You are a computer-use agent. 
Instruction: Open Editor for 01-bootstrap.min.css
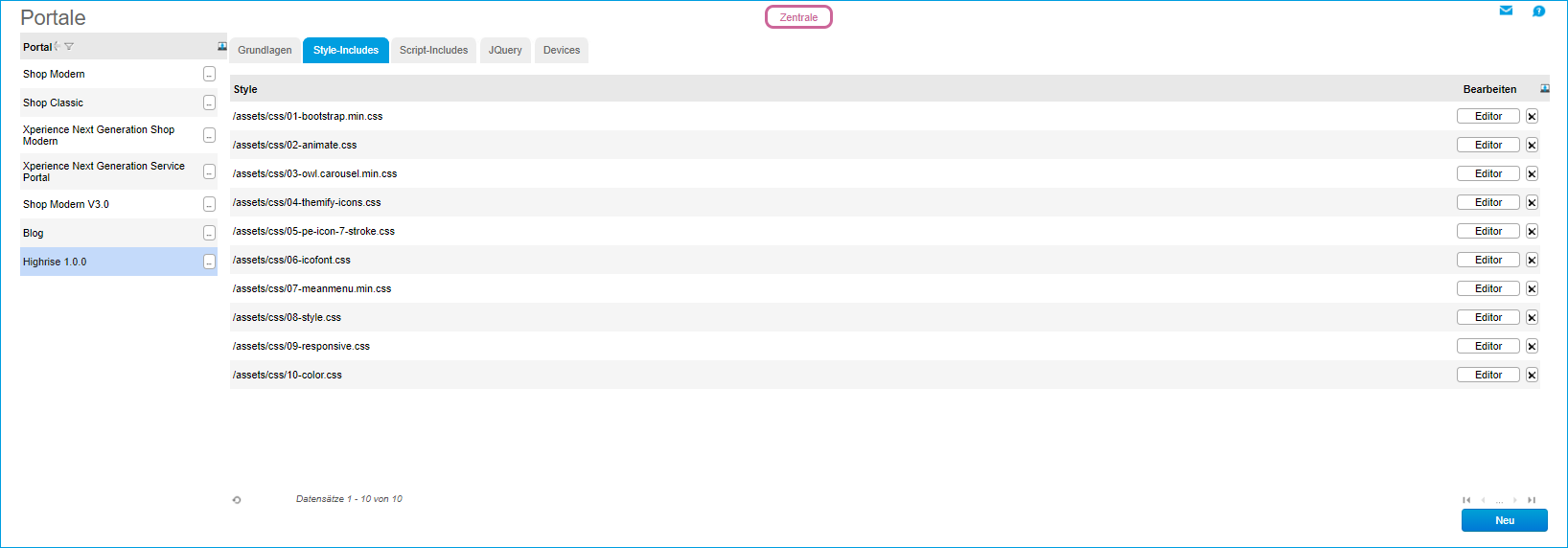point(1488,116)
